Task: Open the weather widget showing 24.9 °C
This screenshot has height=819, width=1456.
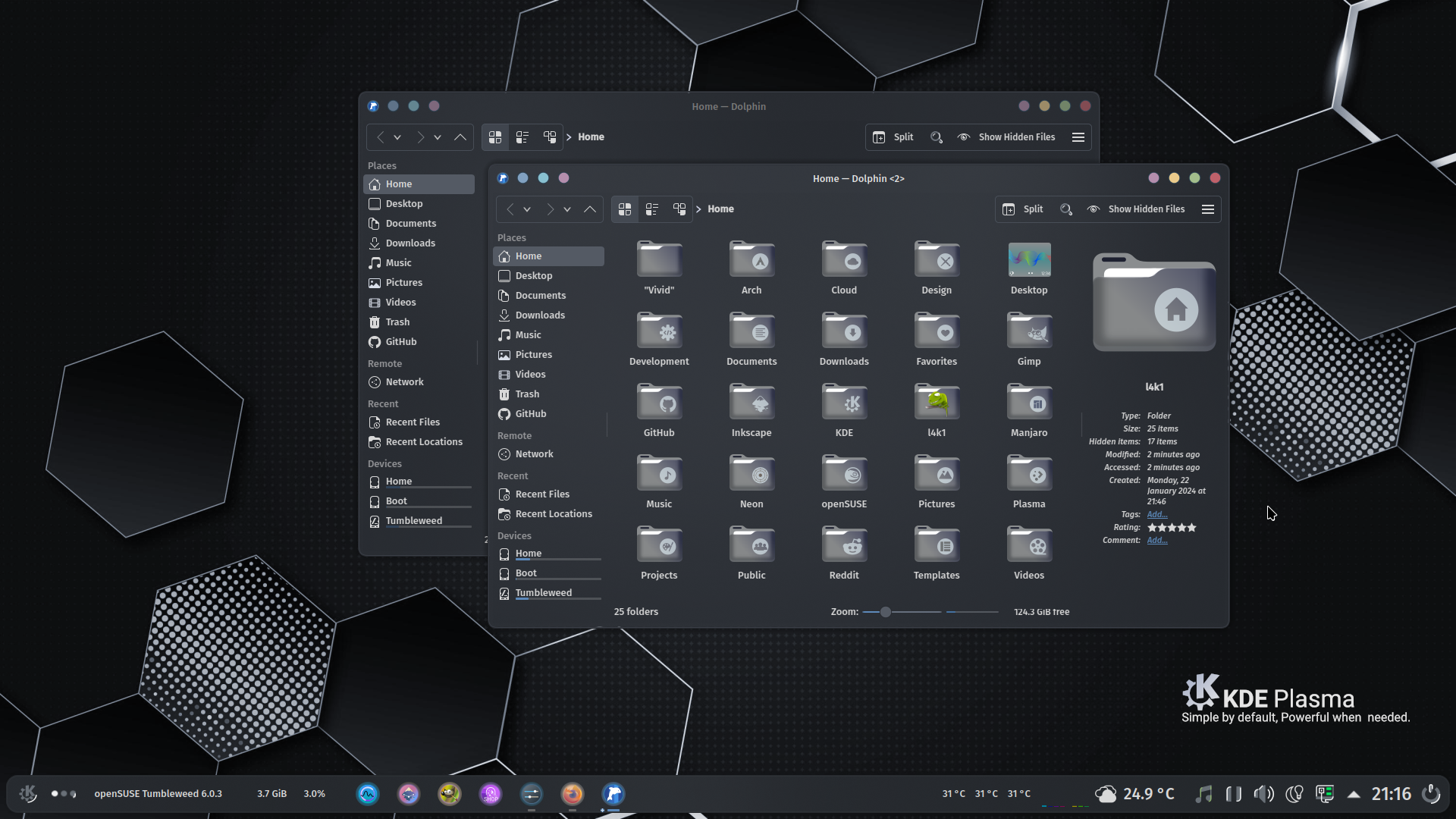Action: click(1135, 794)
